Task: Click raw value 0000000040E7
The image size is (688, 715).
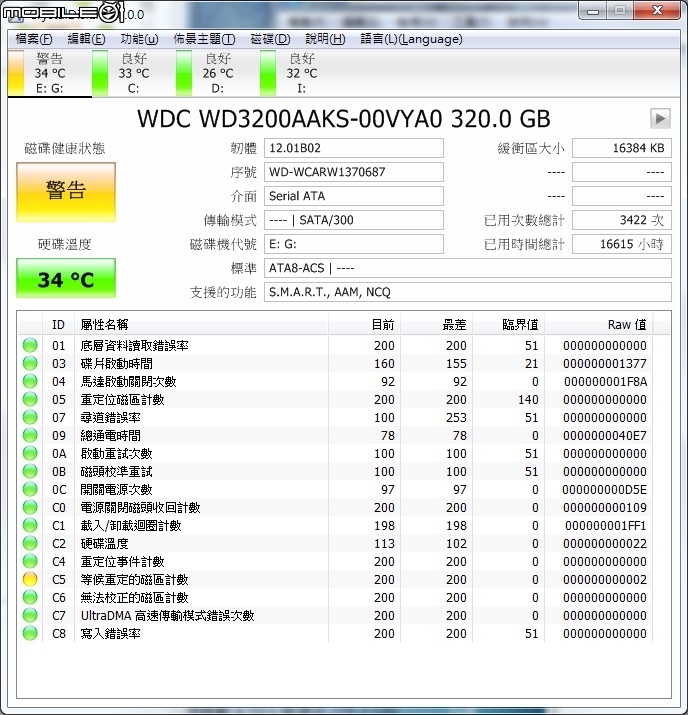Action: (605, 436)
